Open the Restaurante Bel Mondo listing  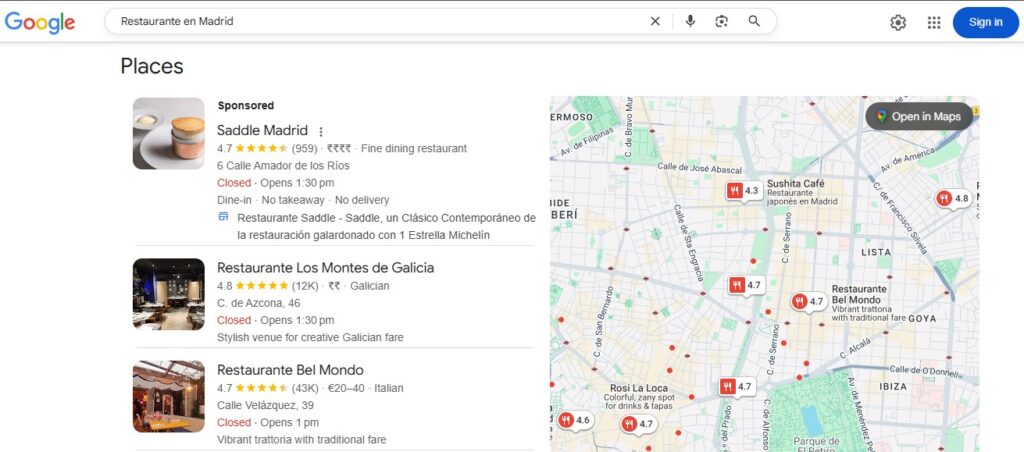[290, 370]
